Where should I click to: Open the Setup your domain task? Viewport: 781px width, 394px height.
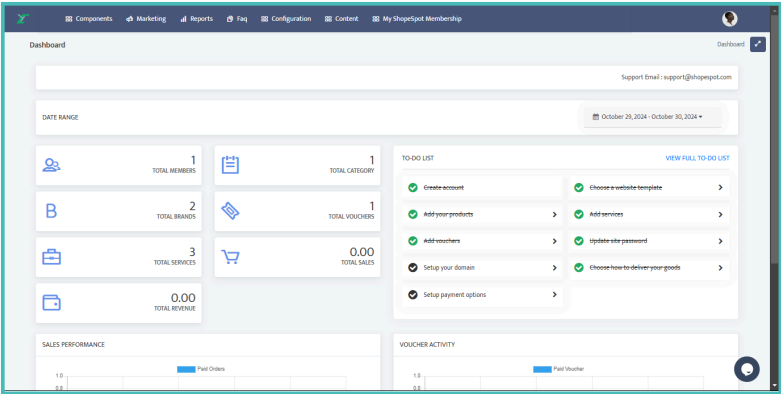coord(482,268)
